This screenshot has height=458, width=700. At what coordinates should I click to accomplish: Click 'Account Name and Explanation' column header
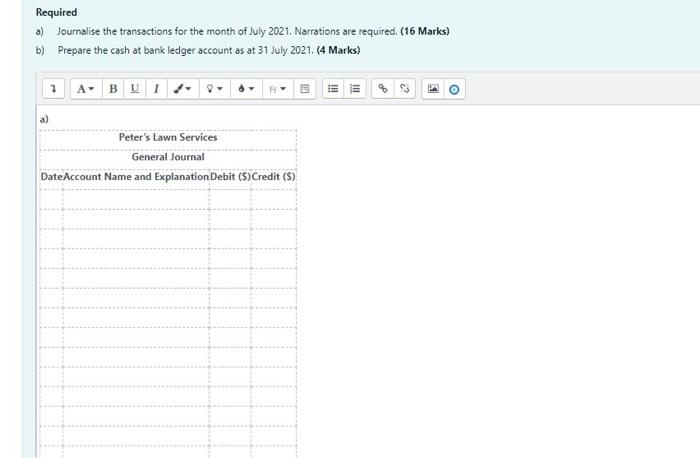click(136, 177)
